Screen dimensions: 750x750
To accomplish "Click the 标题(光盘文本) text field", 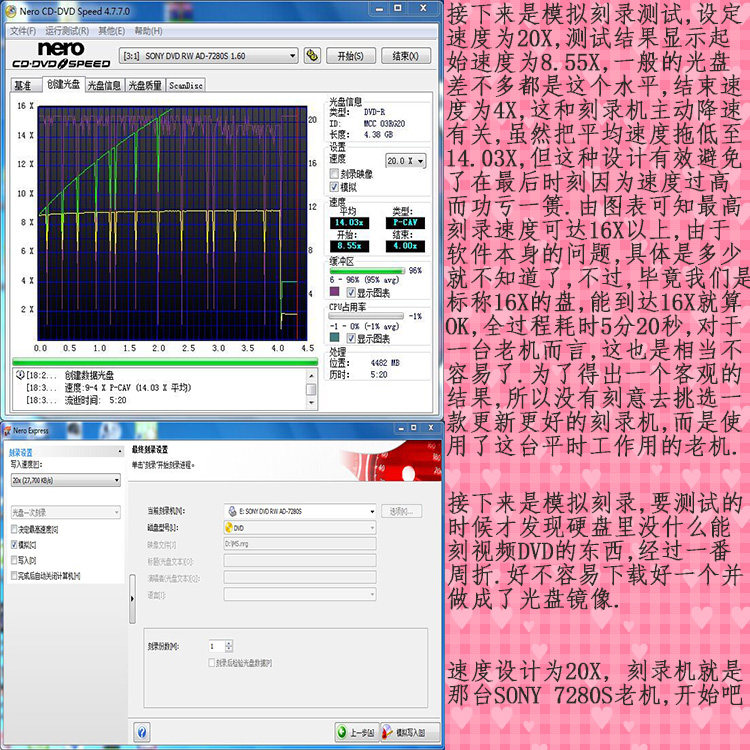I will [300, 561].
